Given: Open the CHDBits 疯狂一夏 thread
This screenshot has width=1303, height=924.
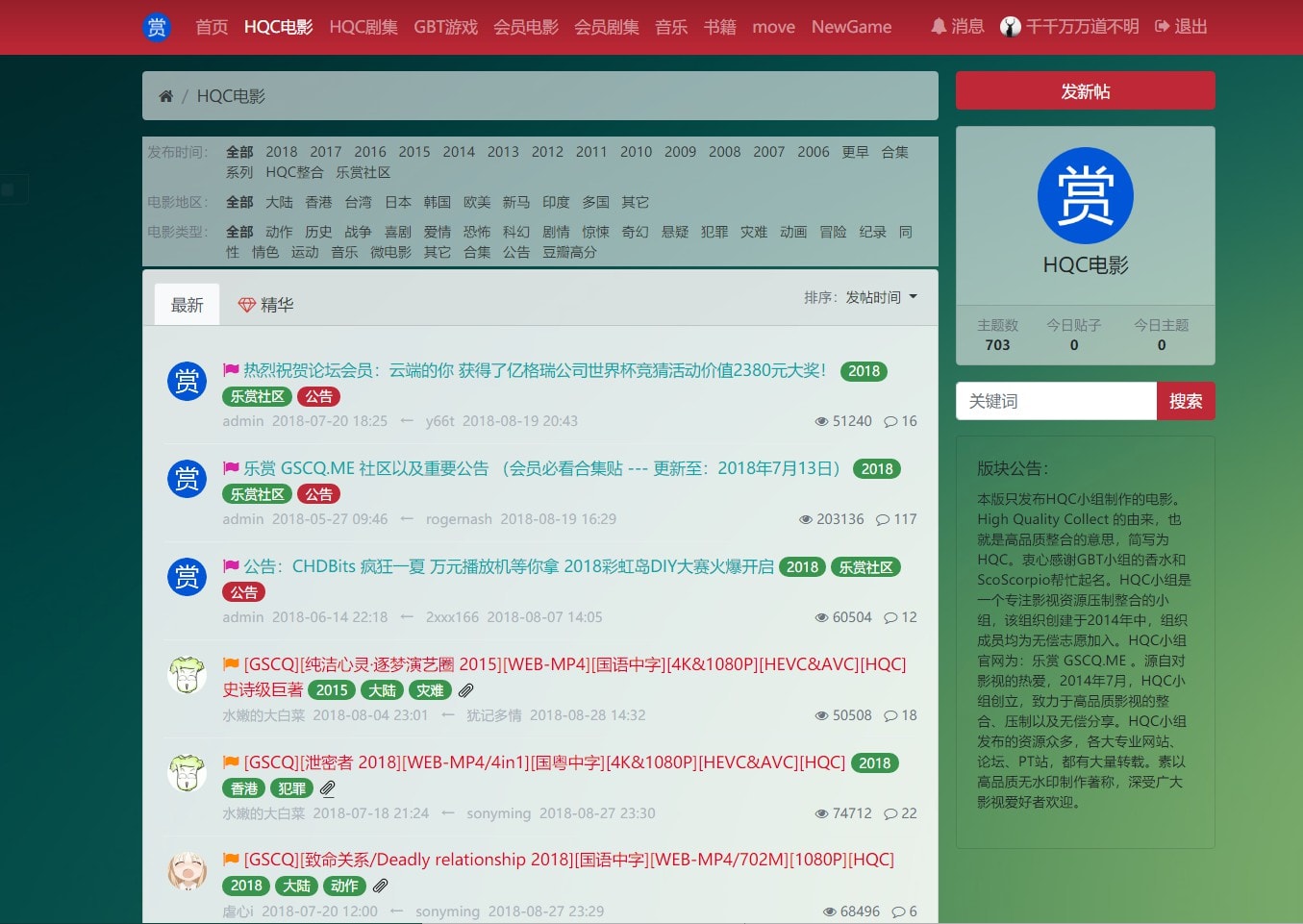Looking at the screenshot, I should tap(509, 566).
